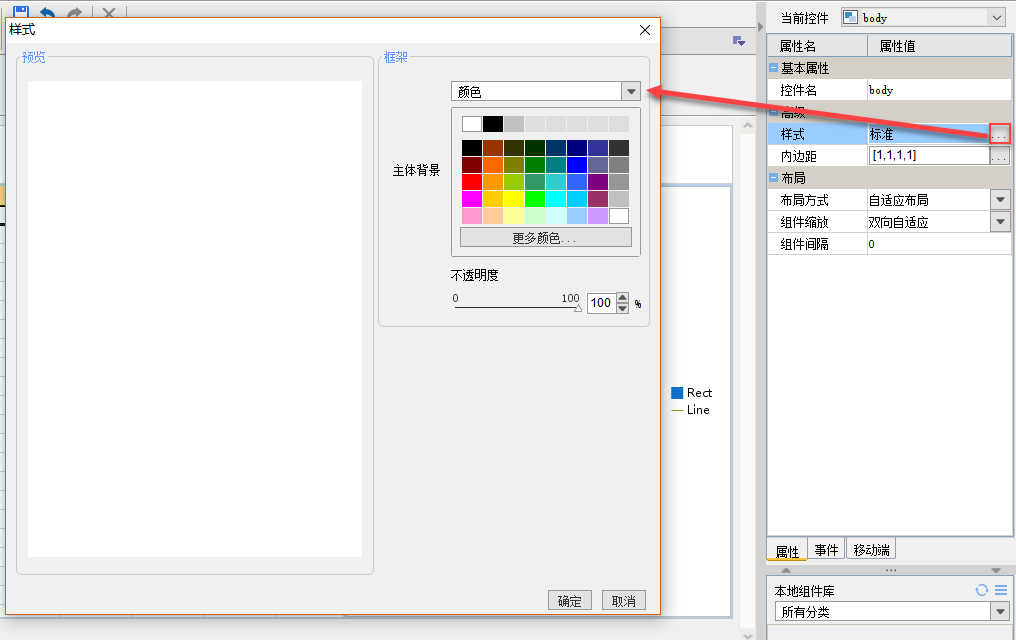This screenshot has height=640, width=1016.
Task: Click the save icon in the top toolbar
Action: pyautogui.click(x=21, y=11)
